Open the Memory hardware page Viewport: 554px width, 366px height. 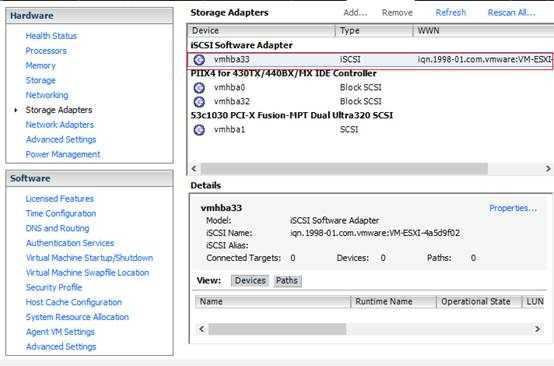point(41,66)
